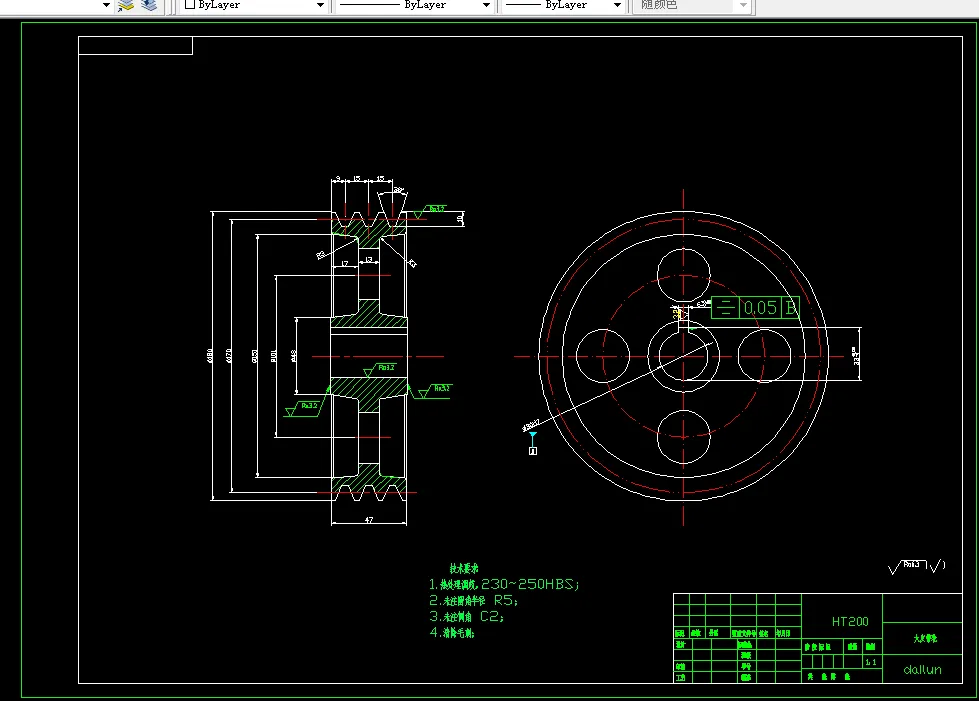Image resolution: width=979 pixels, height=701 pixels.
Task: Select the empty box at drawing frame's top-left
Action: coord(135,46)
